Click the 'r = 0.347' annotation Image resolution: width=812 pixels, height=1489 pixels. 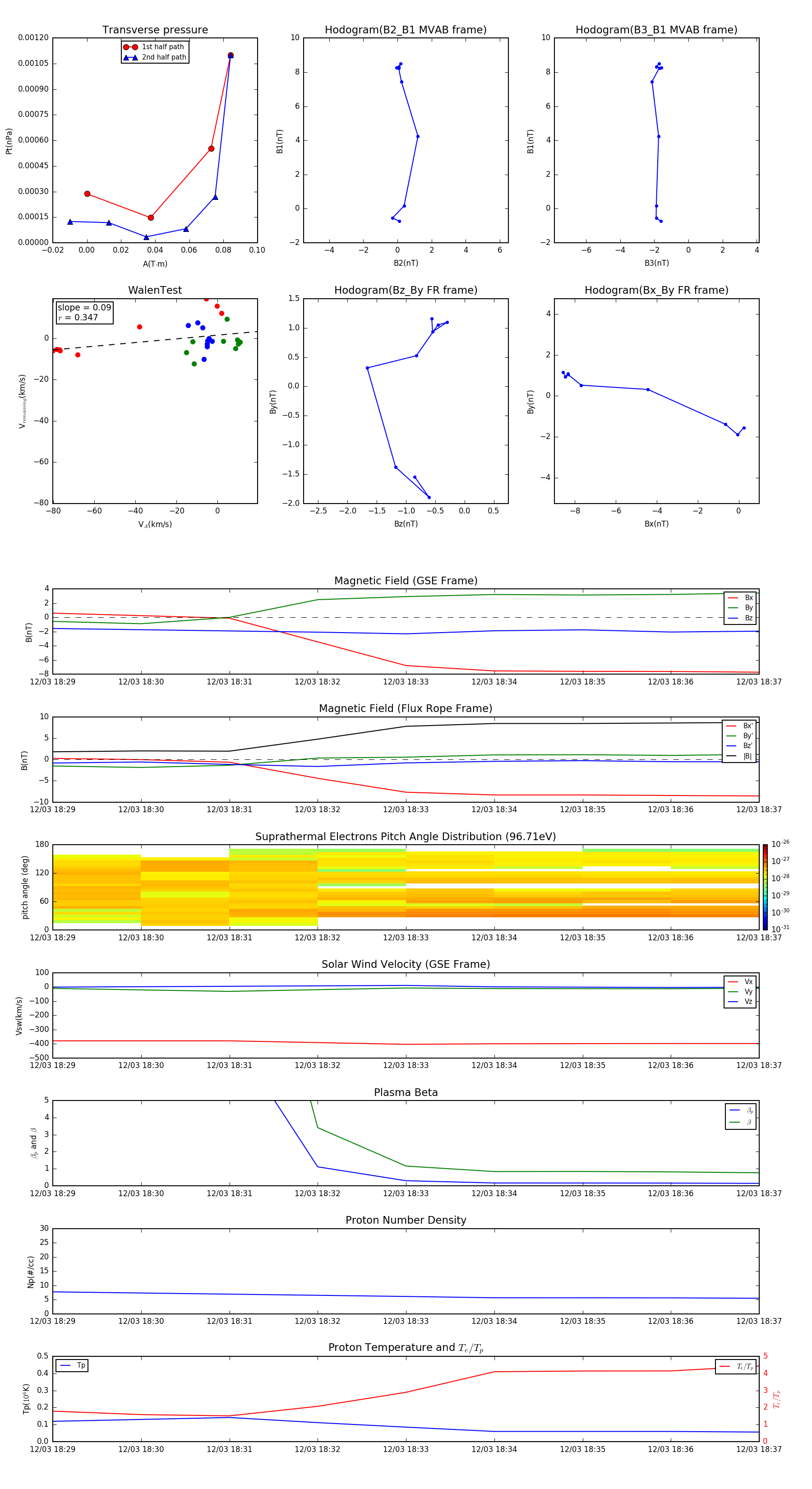78,317
